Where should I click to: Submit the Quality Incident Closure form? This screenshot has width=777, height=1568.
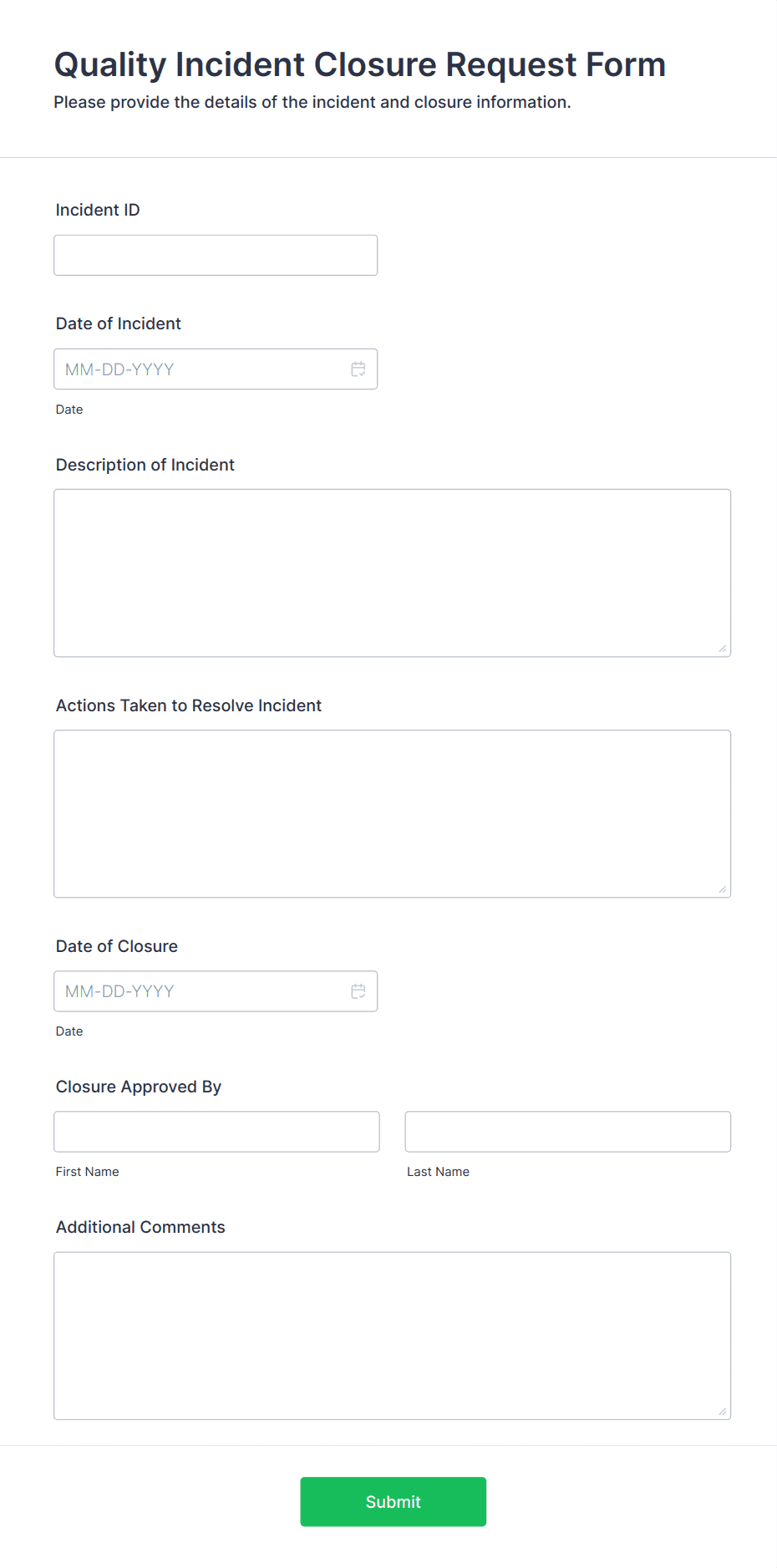point(393,1501)
